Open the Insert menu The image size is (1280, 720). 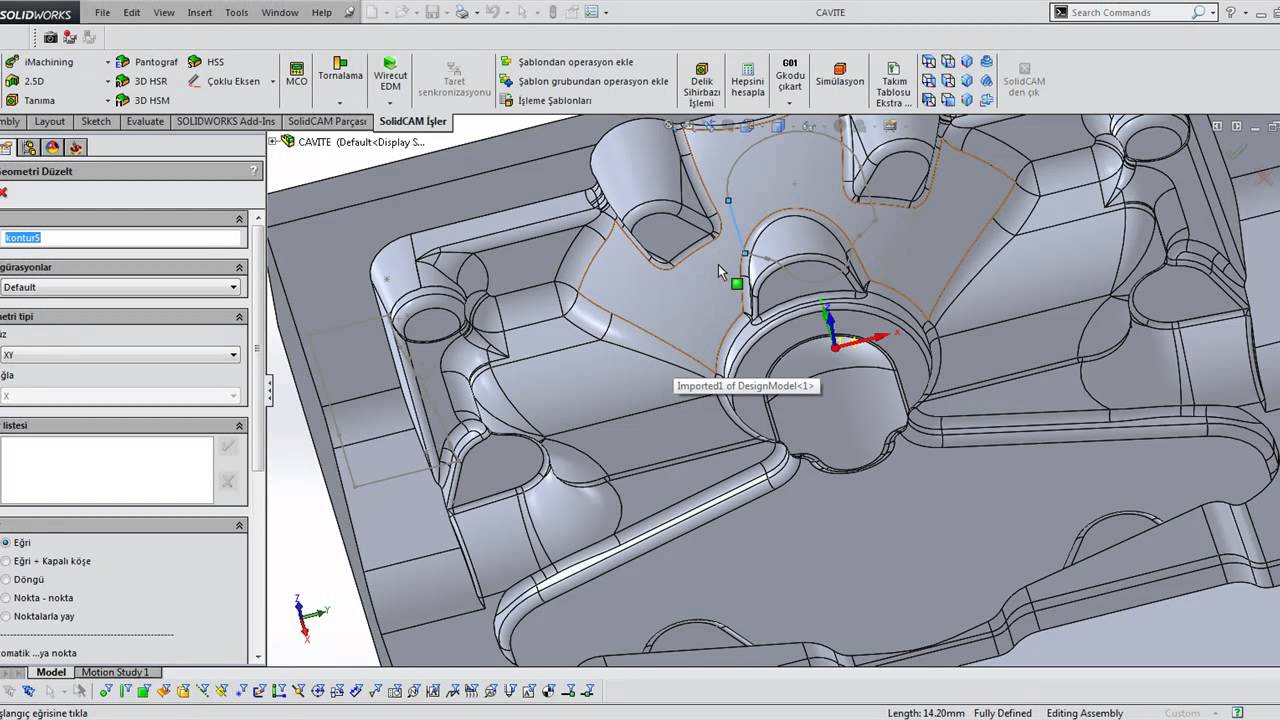click(x=200, y=13)
